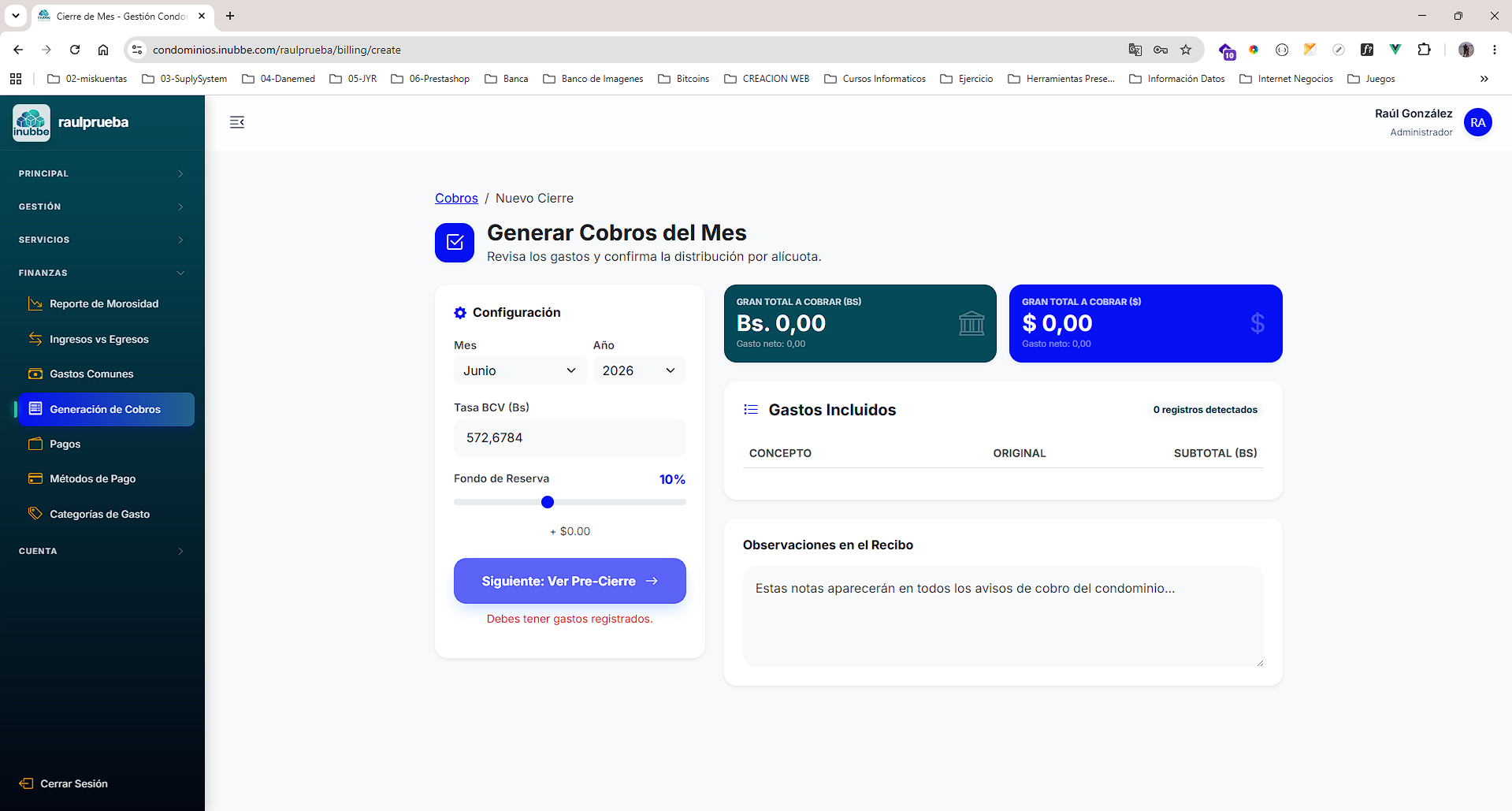Click the Ingresos vs Egresos arrows icon
The width and height of the screenshot is (1512, 811).
(x=35, y=339)
